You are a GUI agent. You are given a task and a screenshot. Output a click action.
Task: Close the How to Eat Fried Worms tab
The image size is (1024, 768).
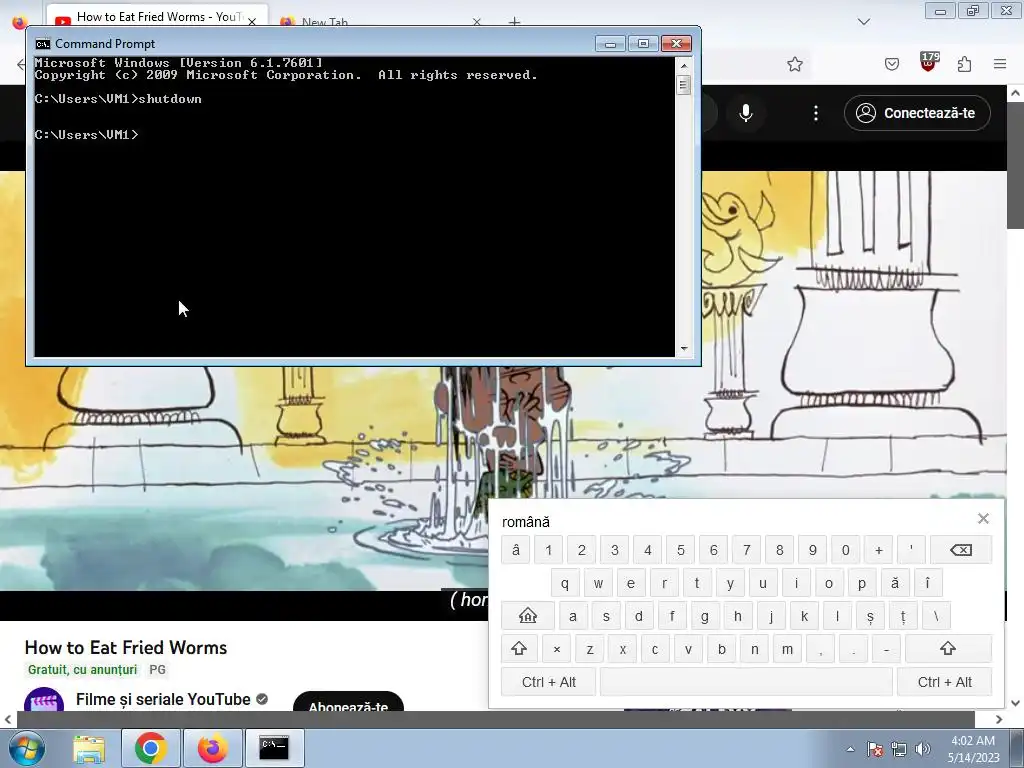point(252,22)
